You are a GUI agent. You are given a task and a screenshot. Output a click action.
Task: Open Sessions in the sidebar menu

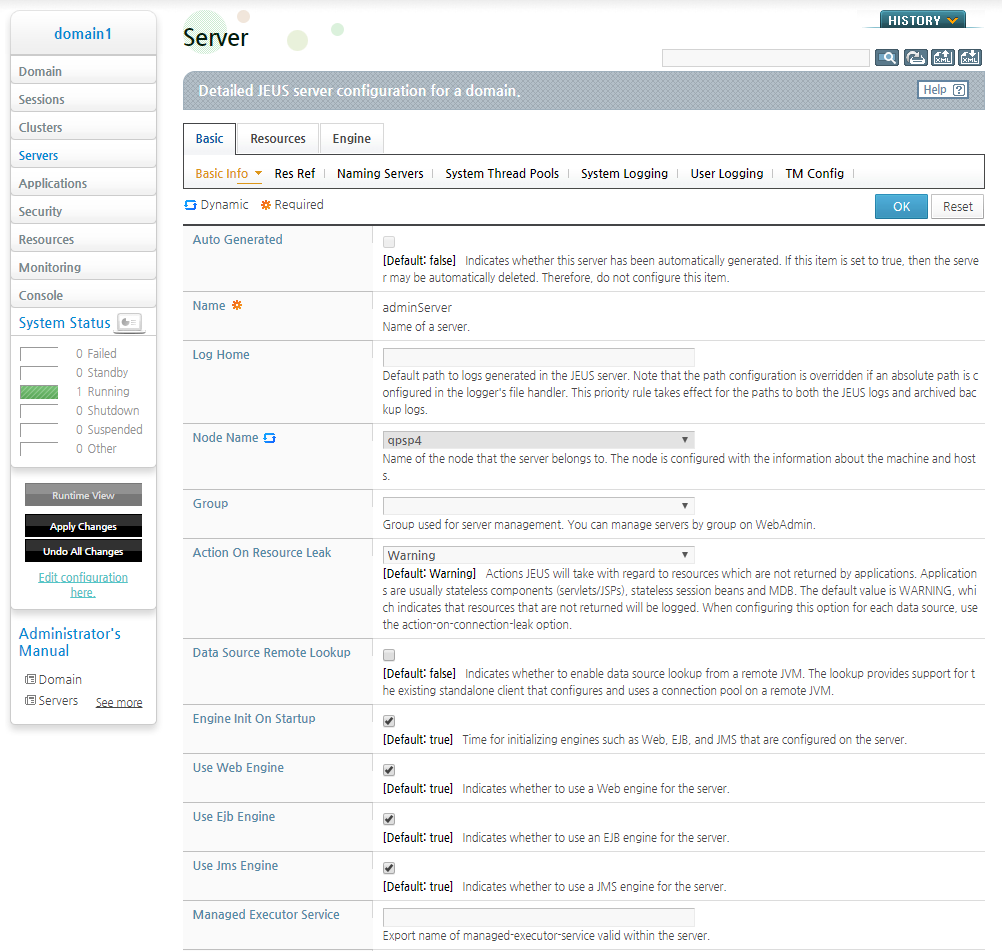click(83, 99)
